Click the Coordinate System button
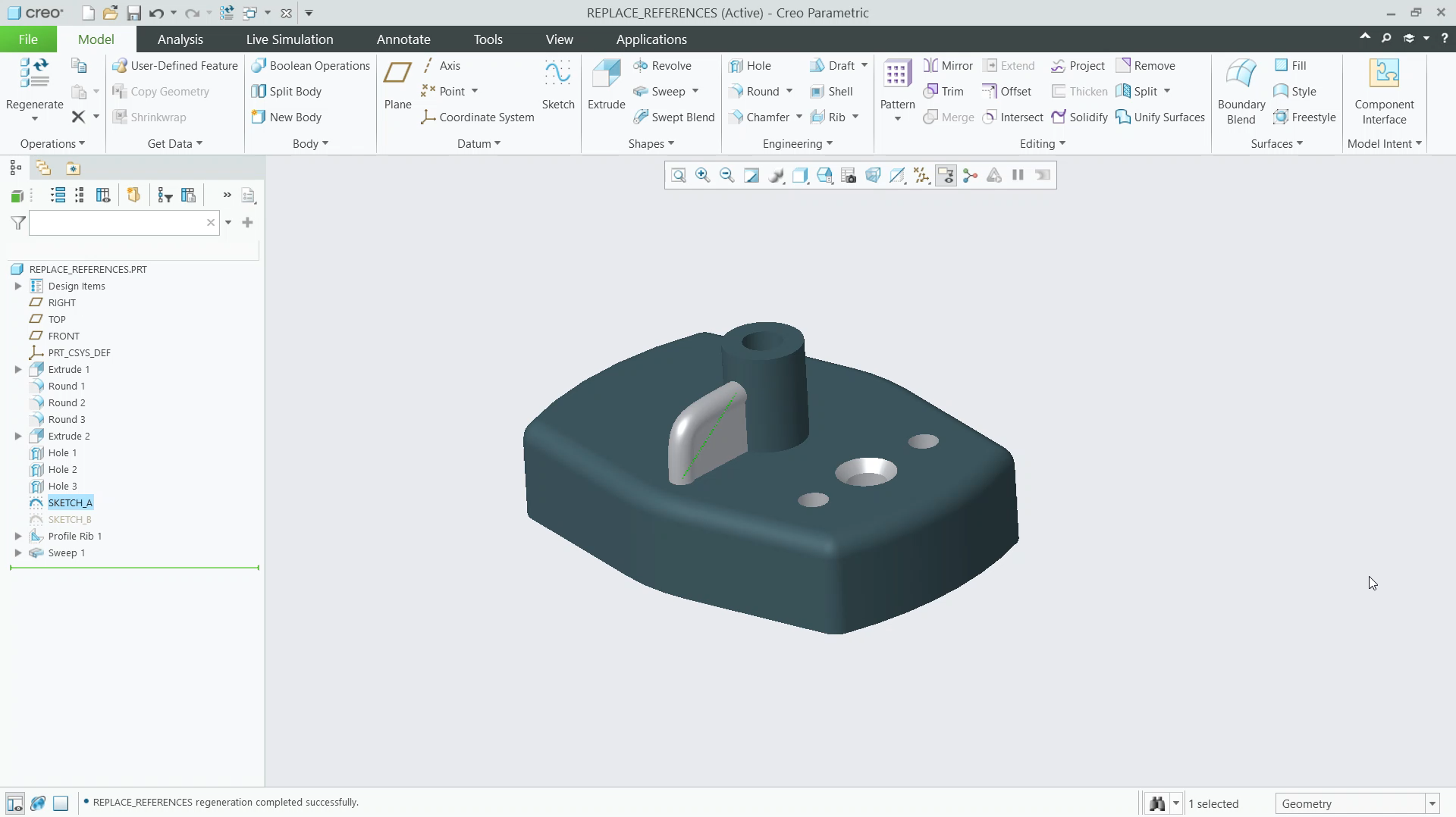The width and height of the screenshot is (1456, 817). [x=478, y=117]
